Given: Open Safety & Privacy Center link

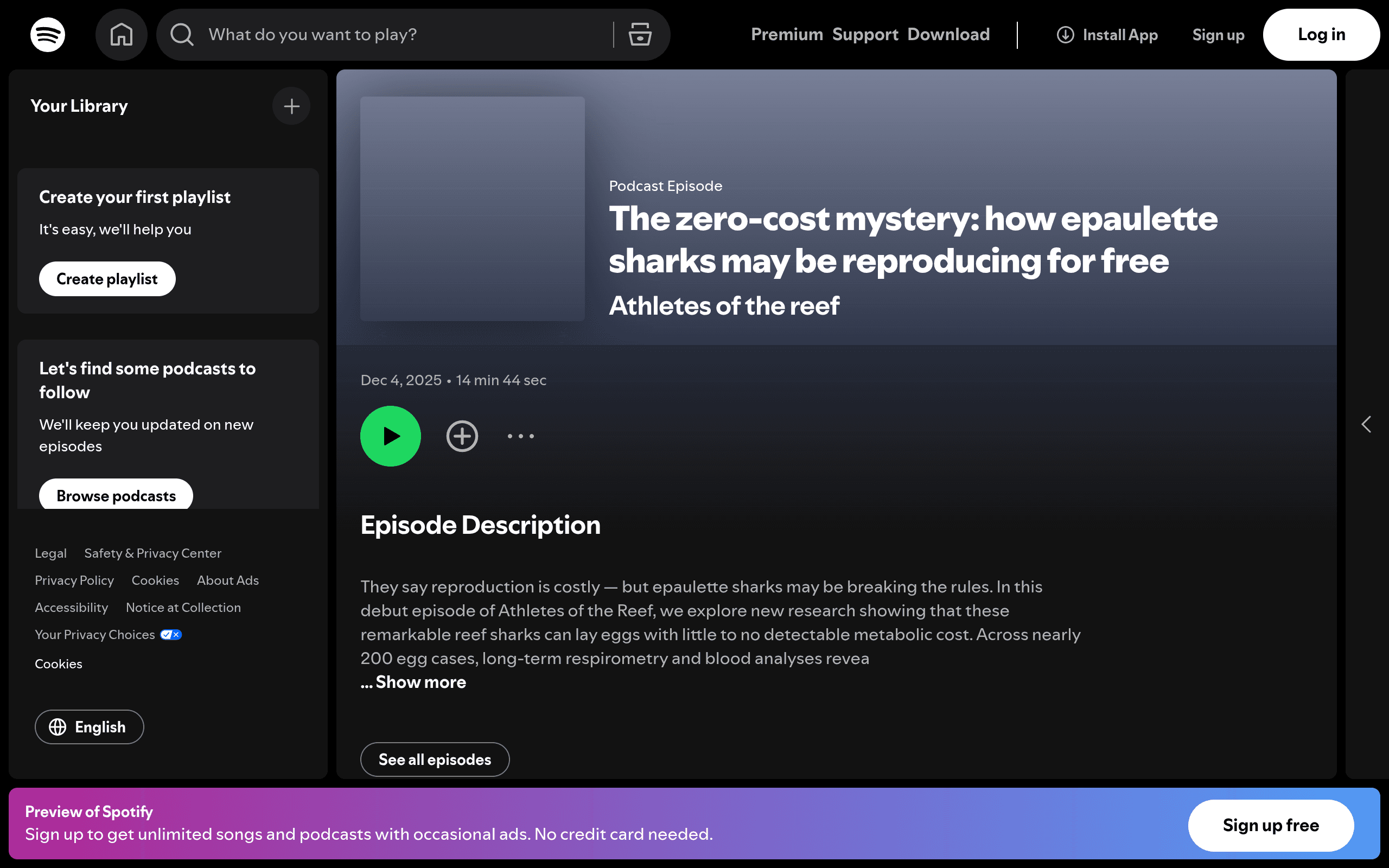Looking at the screenshot, I should (x=152, y=553).
